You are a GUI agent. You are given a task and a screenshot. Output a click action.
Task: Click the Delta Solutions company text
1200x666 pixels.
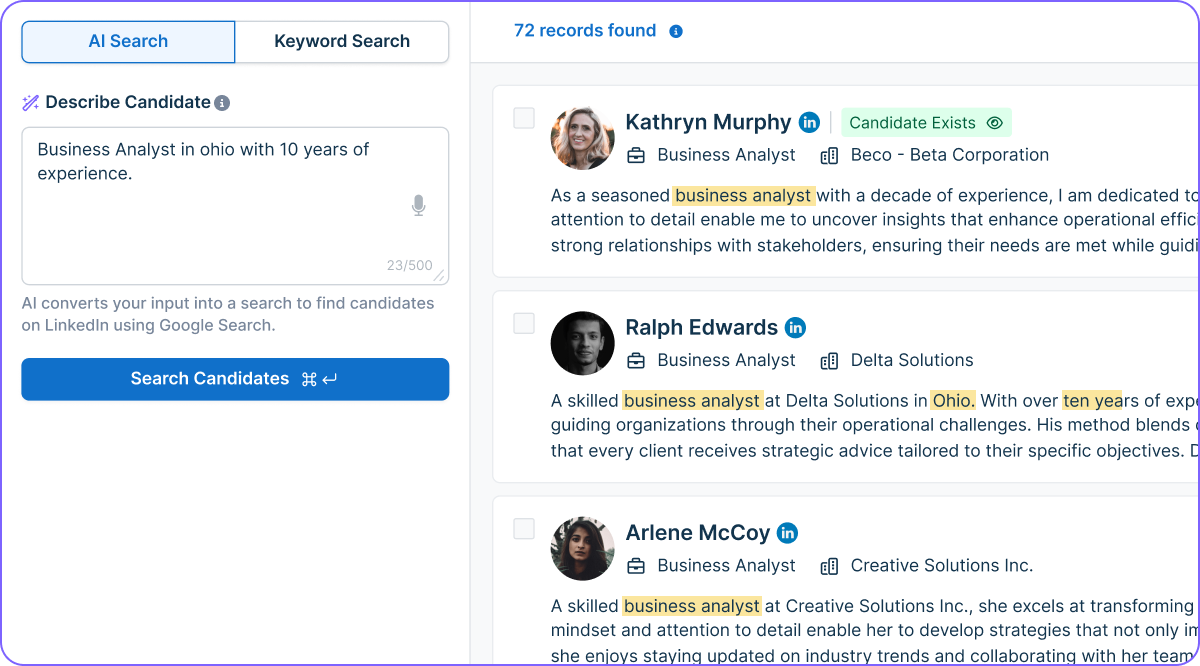pos(911,360)
